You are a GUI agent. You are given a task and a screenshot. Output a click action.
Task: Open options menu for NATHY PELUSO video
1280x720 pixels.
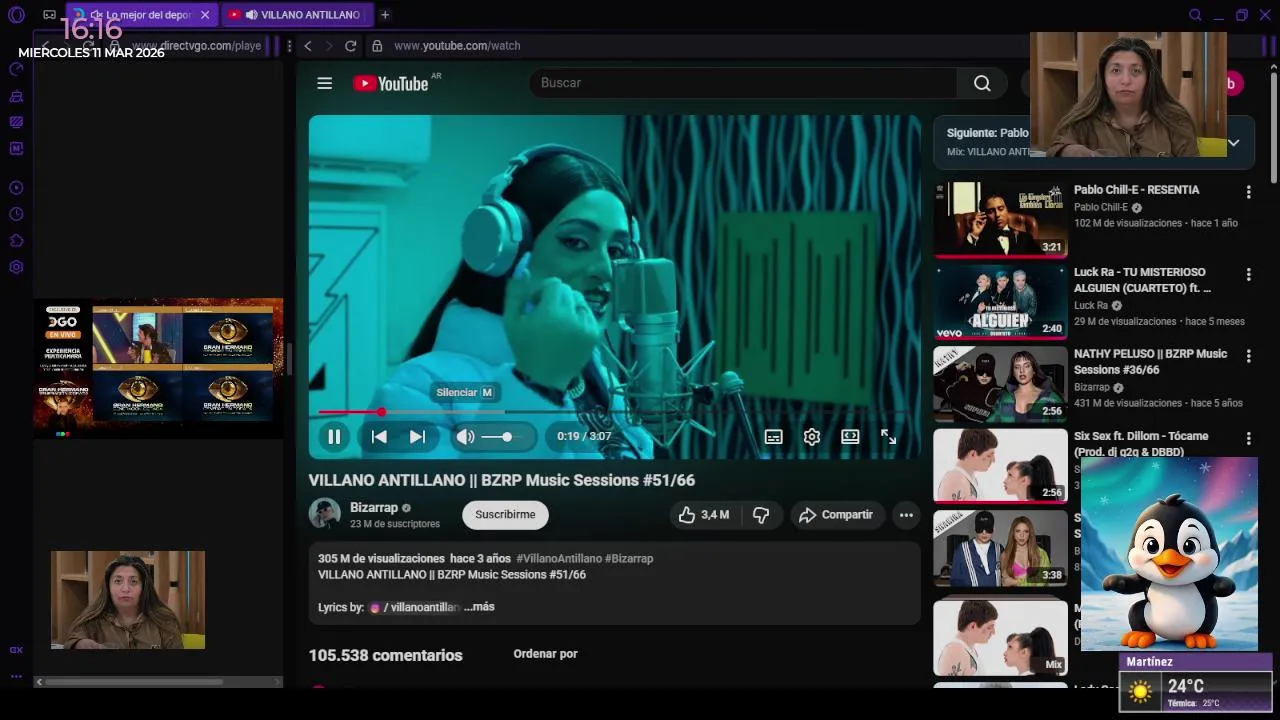(x=1248, y=356)
